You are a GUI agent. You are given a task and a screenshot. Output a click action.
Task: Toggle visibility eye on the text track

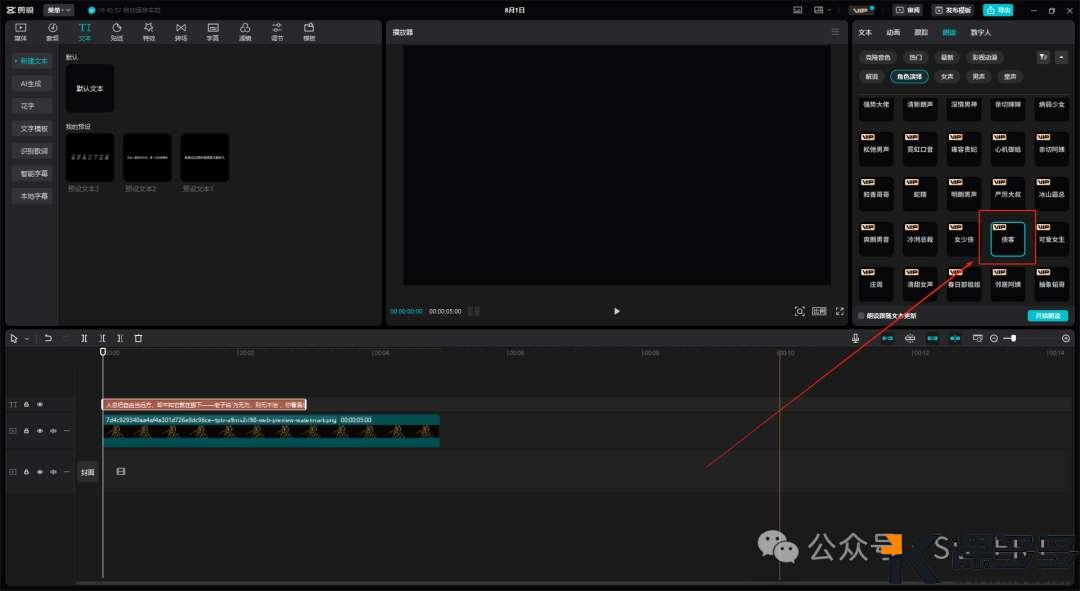(40, 405)
